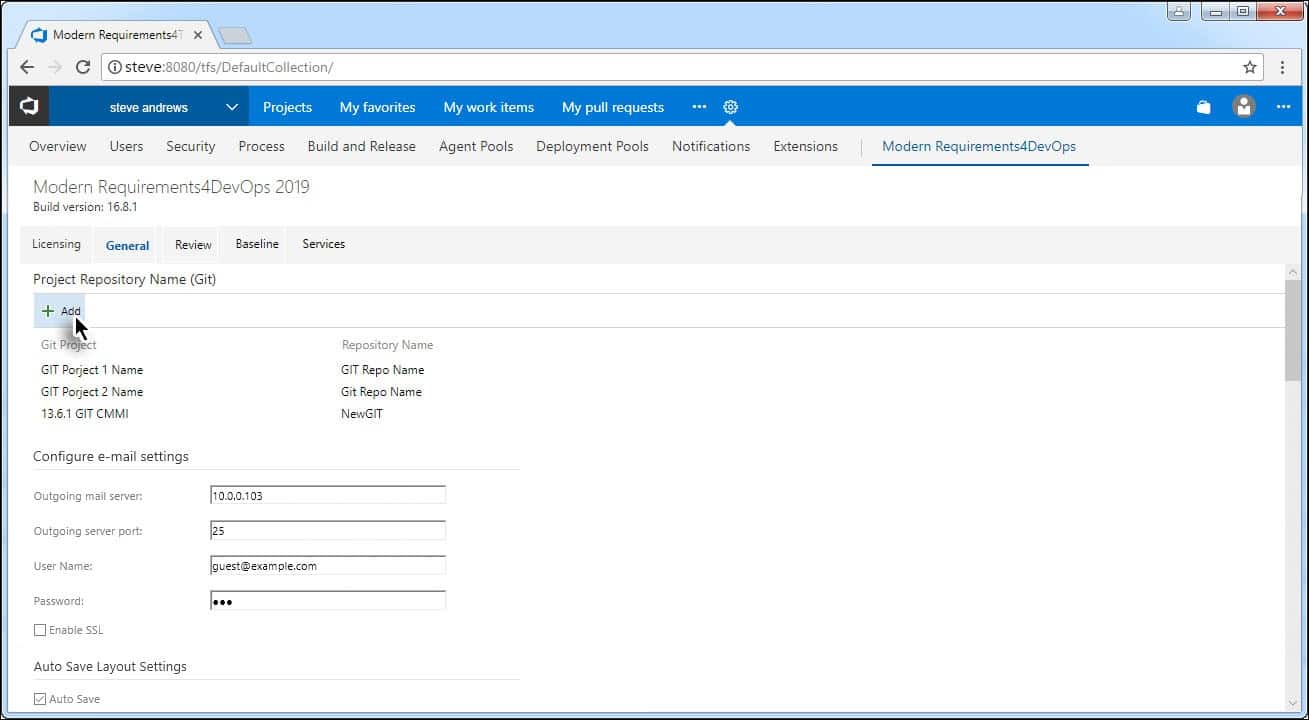Open the Notifications tab

tap(711, 146)
